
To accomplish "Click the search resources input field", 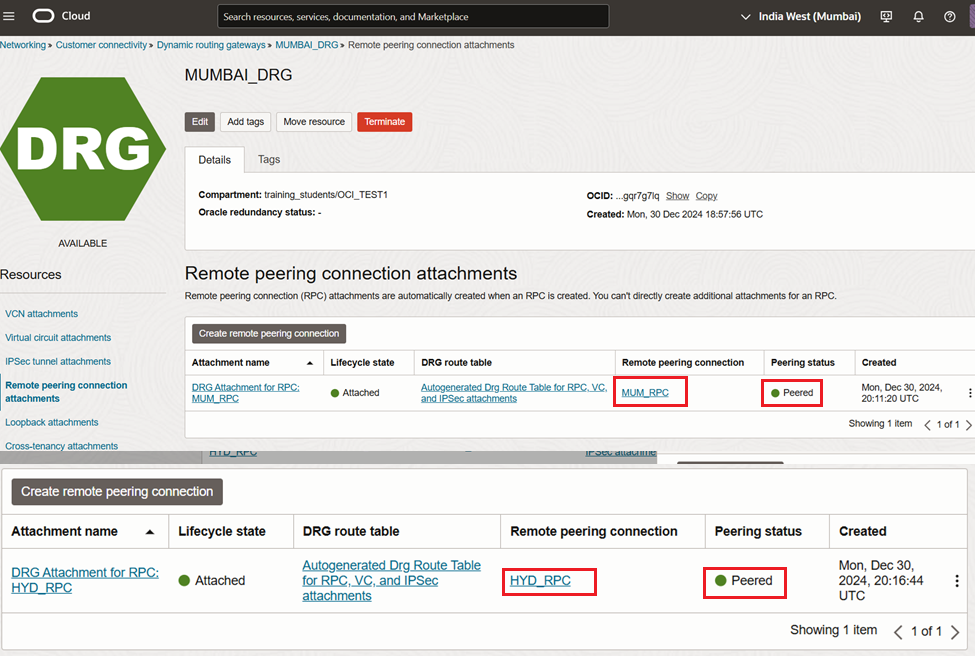I will (x=412, y=17).
